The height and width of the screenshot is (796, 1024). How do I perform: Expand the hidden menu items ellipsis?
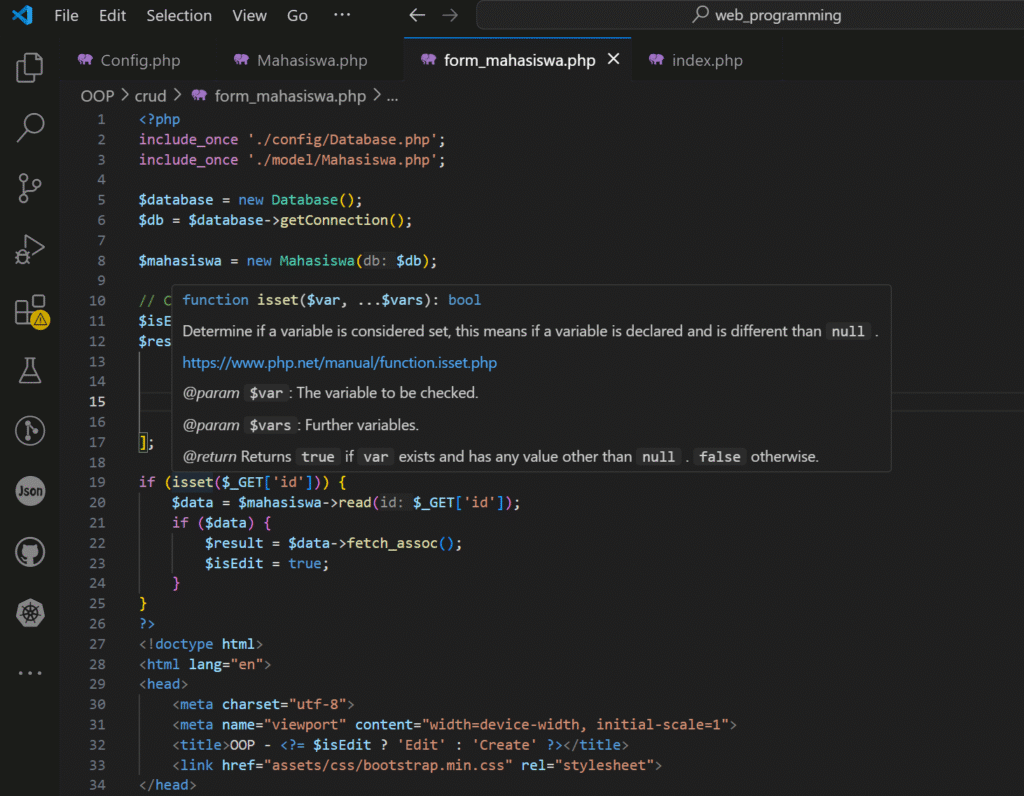[x=342, y=16]
